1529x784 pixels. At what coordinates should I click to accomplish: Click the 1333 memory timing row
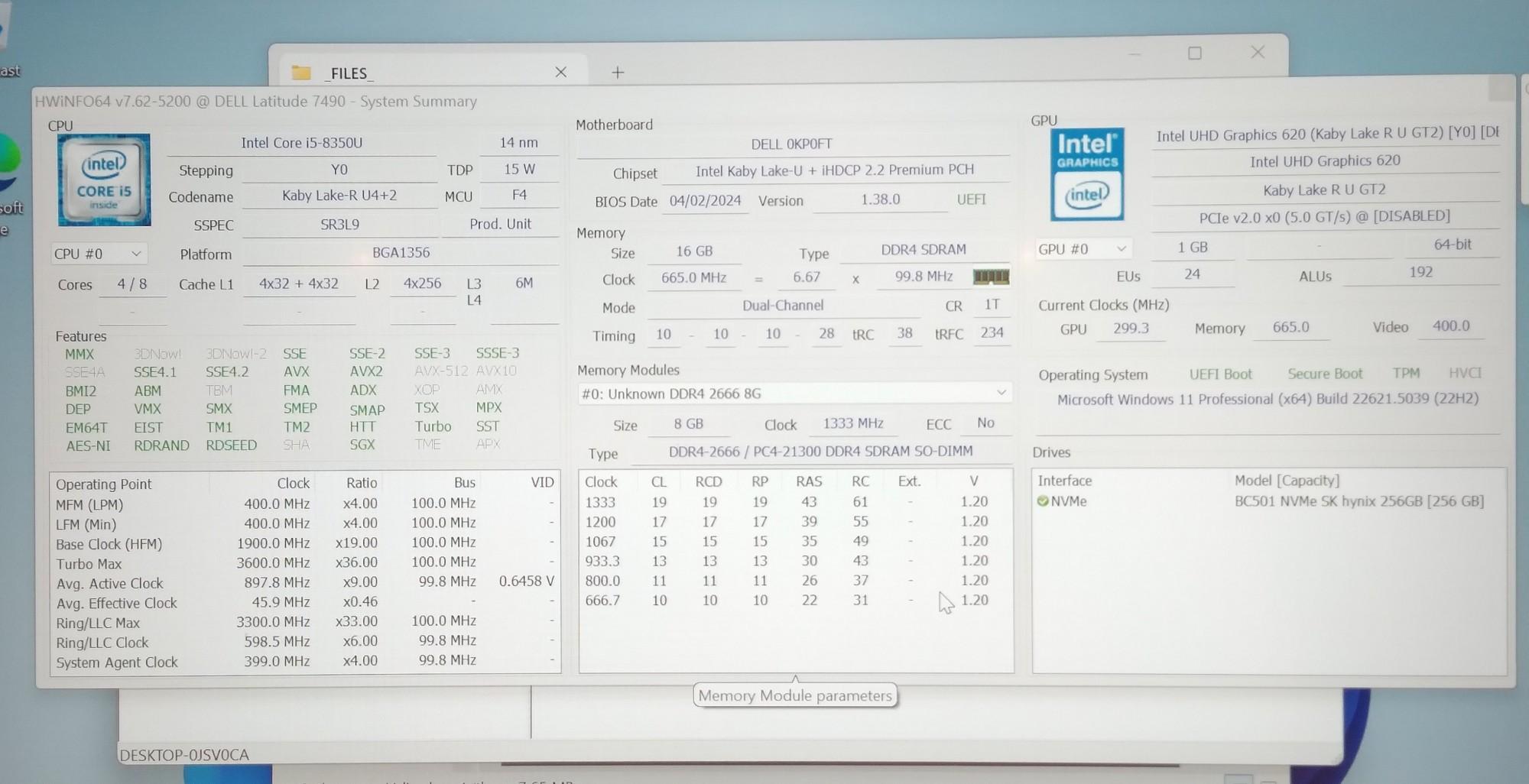click(795, 502)
